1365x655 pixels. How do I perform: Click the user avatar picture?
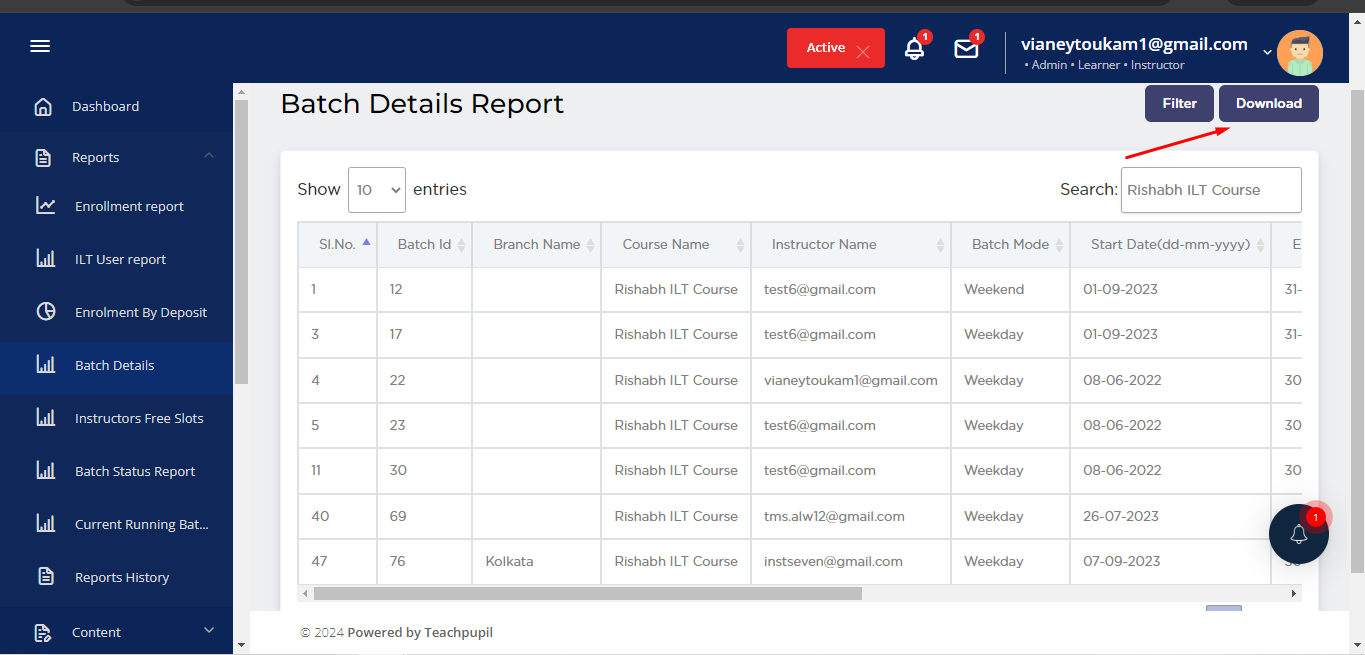(x=1299, y=53)
